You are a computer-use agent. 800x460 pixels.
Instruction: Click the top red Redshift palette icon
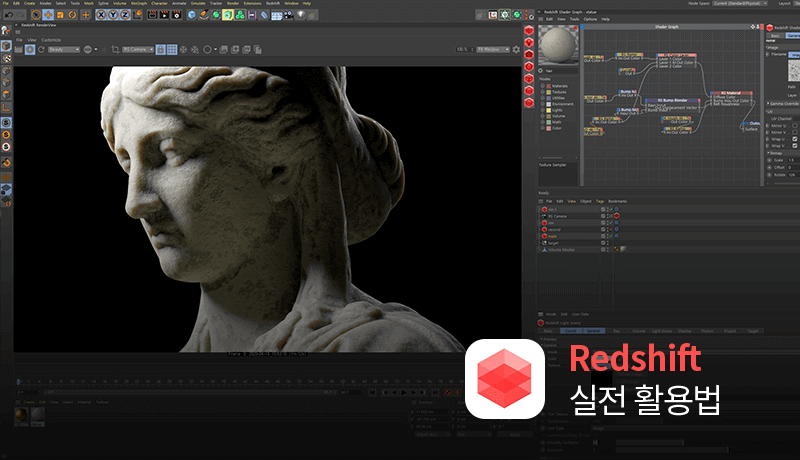529,31
